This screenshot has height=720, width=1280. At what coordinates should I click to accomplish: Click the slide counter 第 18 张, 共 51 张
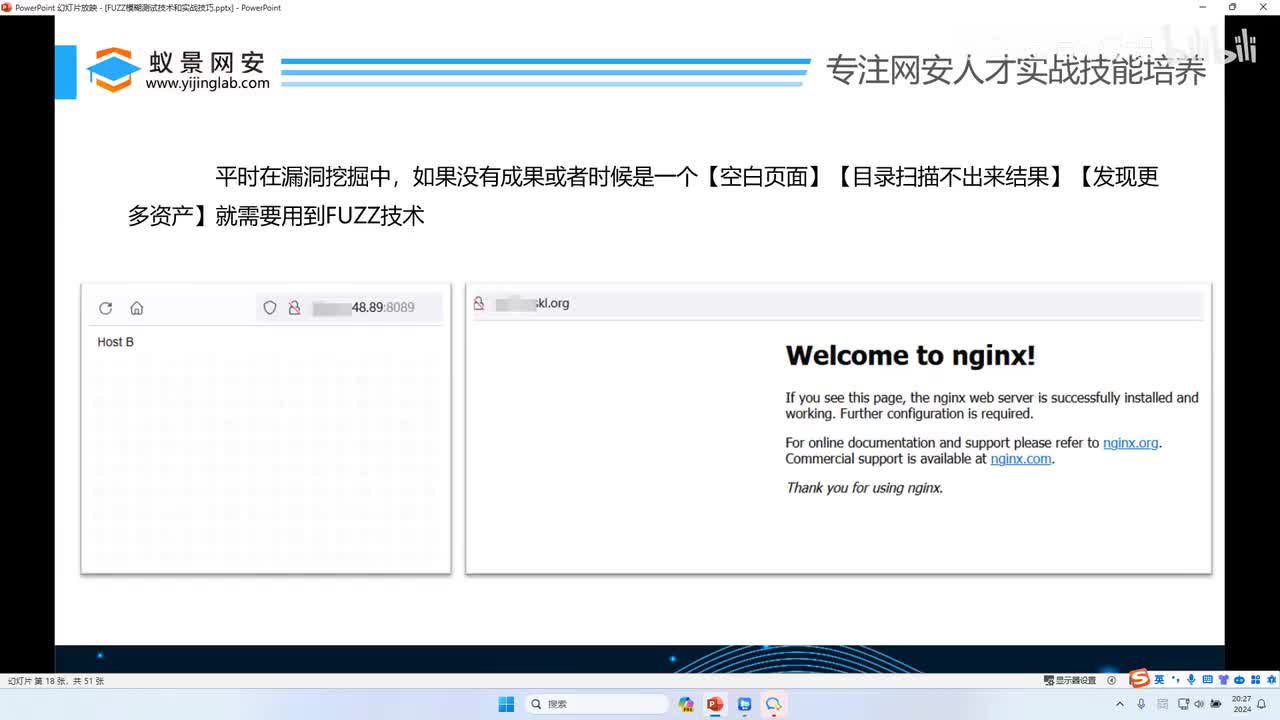click(x=56, y=681)
